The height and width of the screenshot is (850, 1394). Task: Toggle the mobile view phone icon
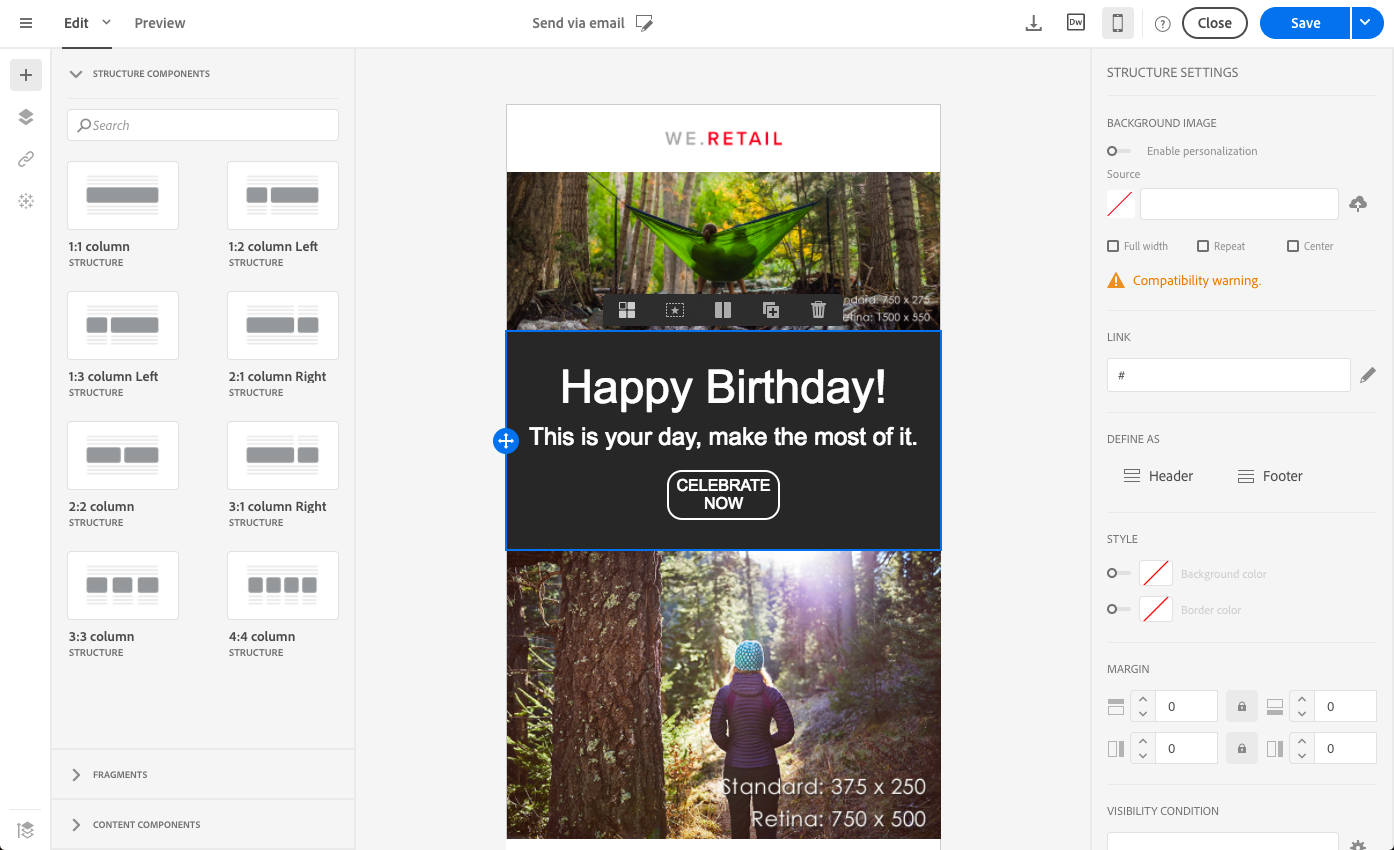(x=1118, y=23)
